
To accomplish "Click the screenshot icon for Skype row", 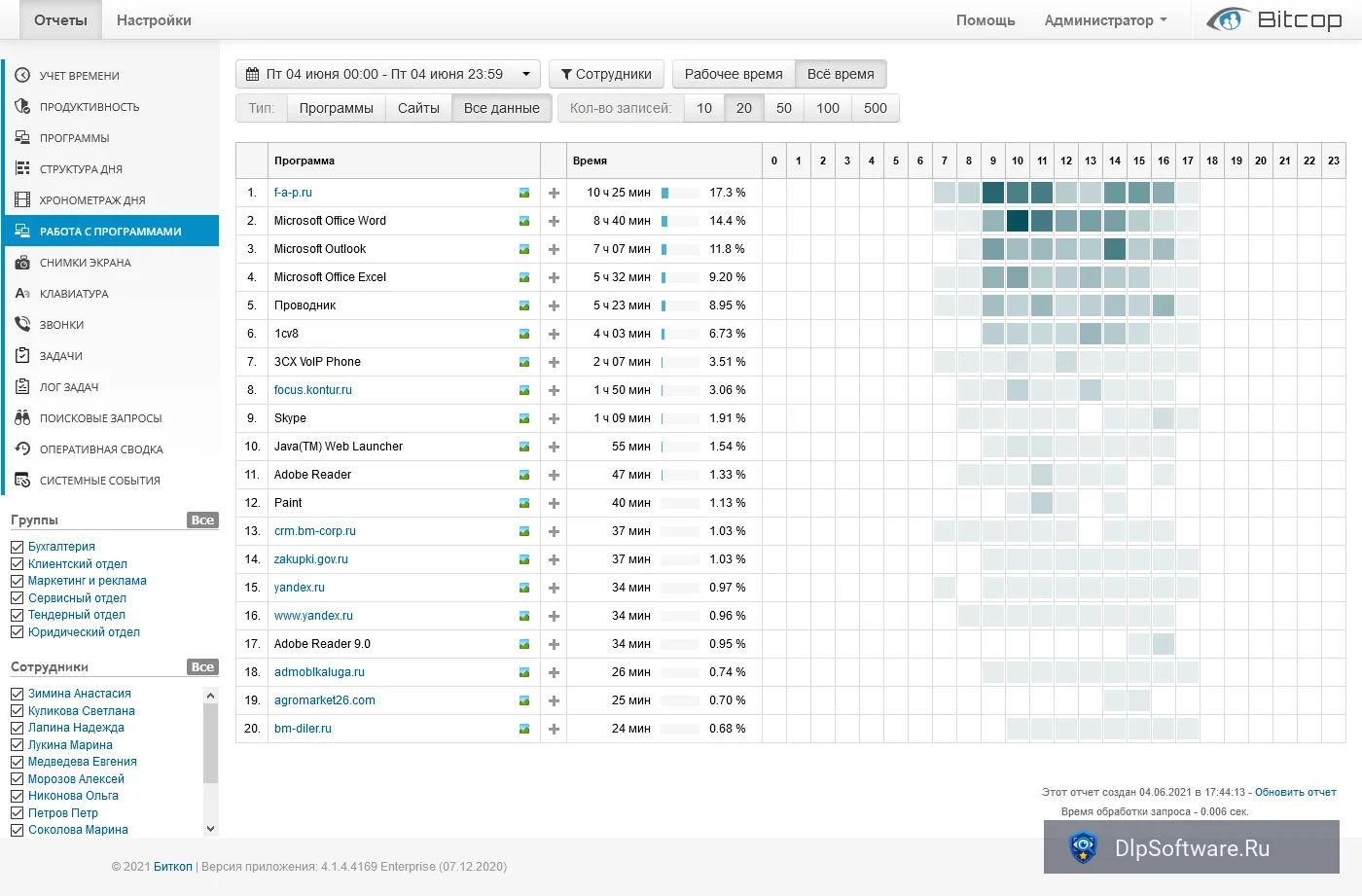I will 524,418.
